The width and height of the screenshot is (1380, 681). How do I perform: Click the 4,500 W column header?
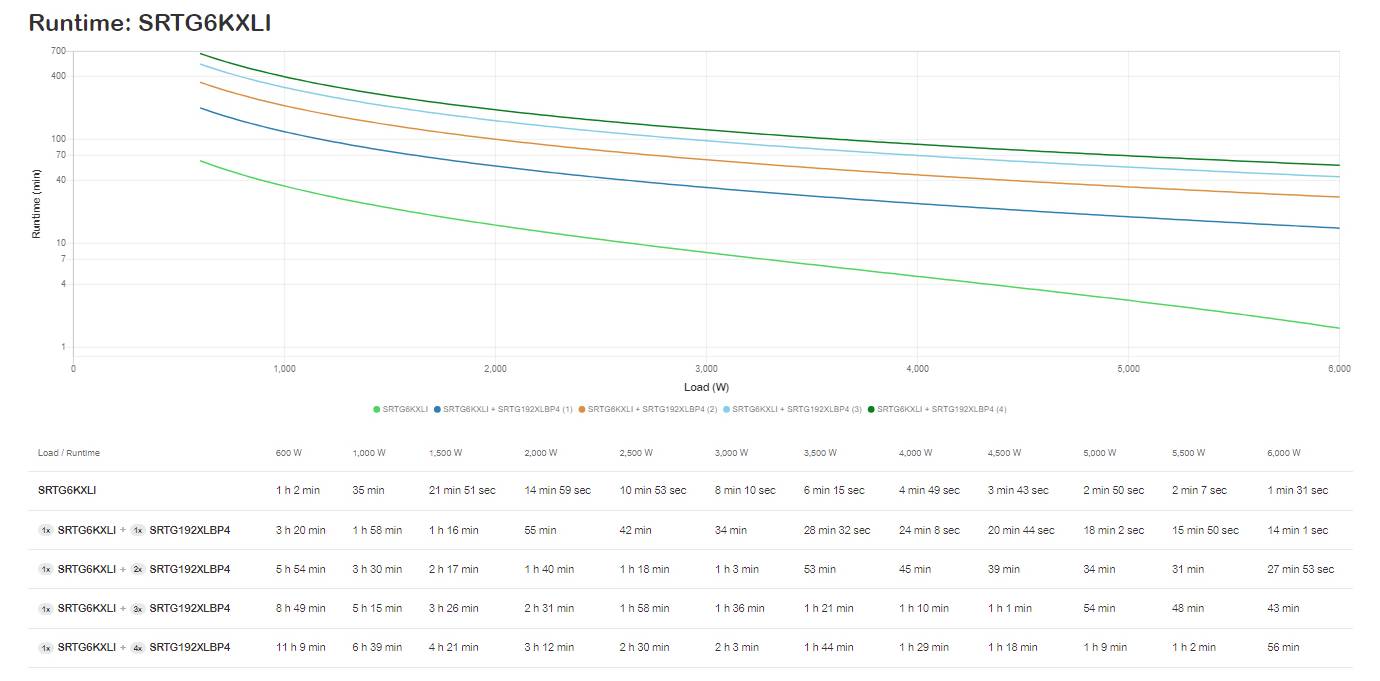tap(1005, 453)
